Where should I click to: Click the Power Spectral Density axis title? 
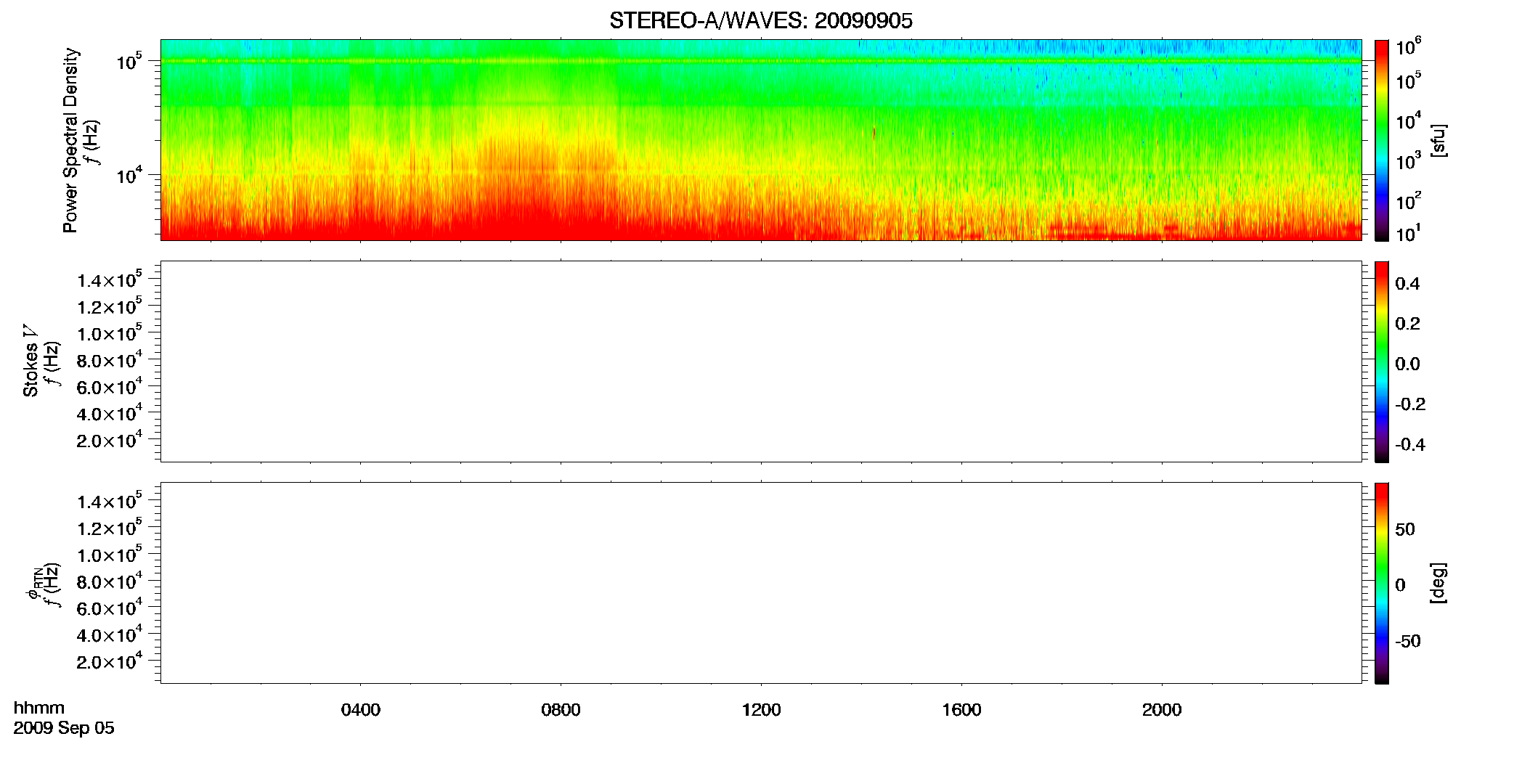[70, 140]
